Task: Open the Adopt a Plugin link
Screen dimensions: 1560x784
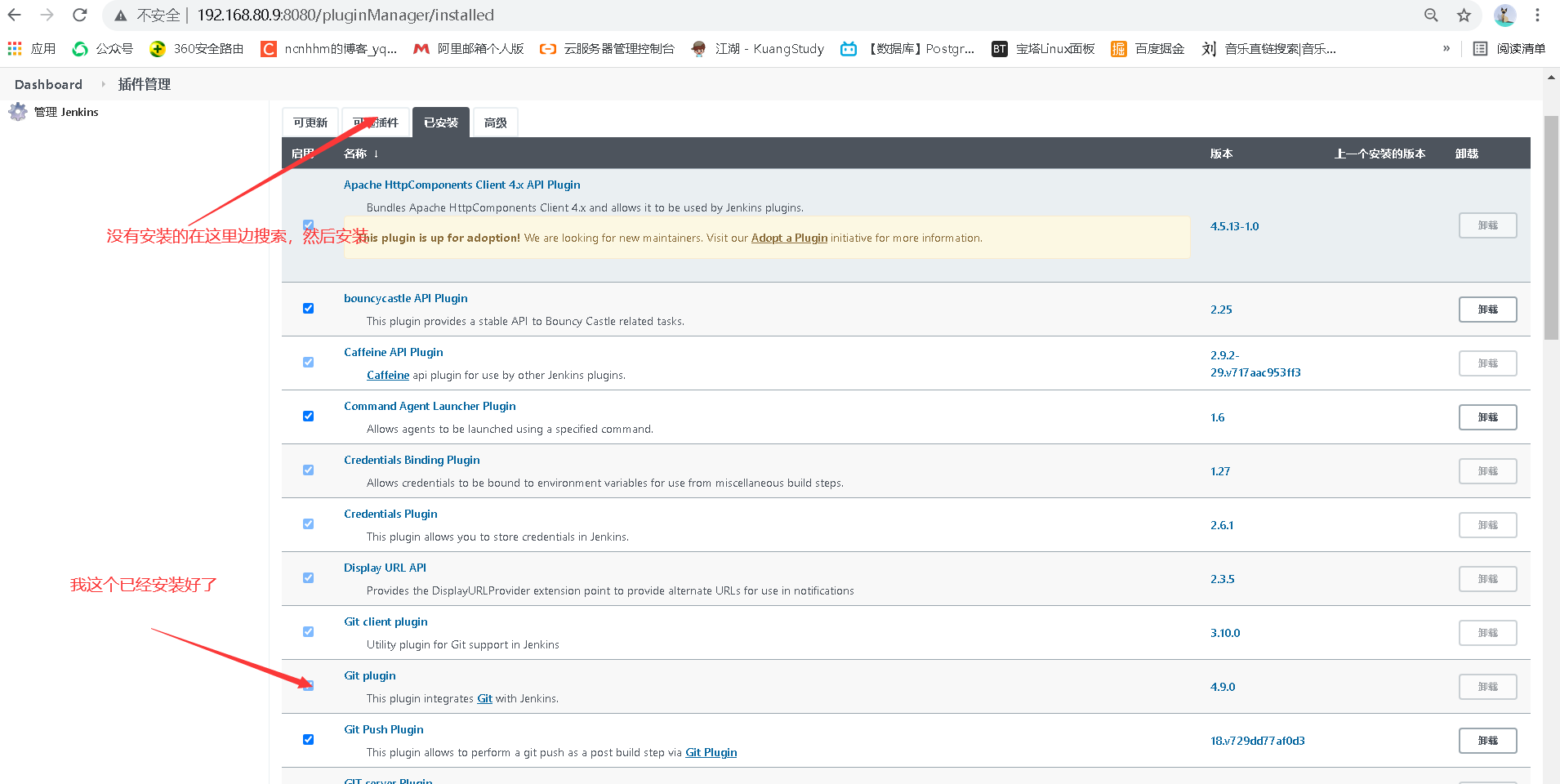Action: pyautogui.click(x=789, y=238)
